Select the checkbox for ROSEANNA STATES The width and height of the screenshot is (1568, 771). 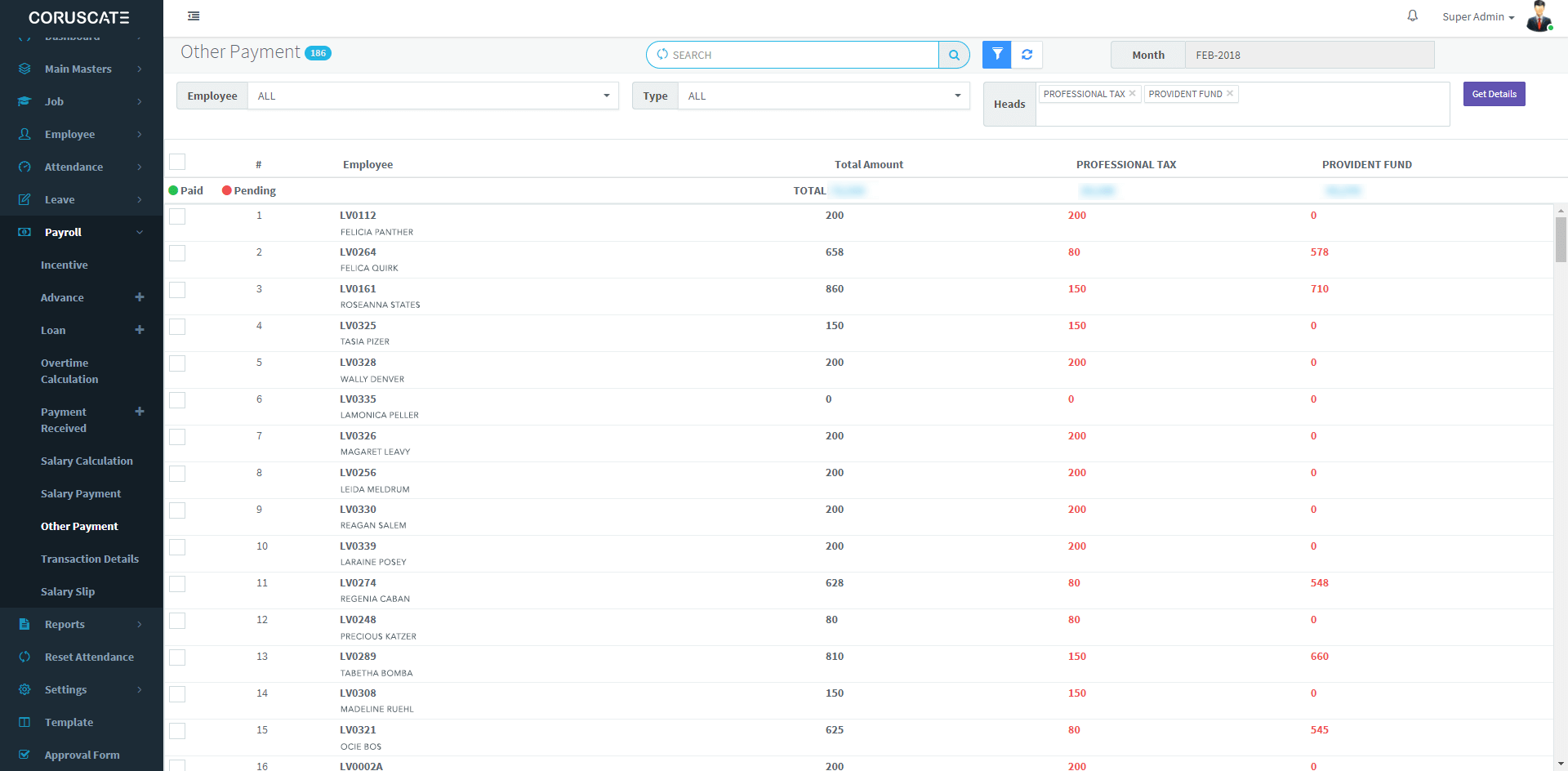click(x=177, y=290)
